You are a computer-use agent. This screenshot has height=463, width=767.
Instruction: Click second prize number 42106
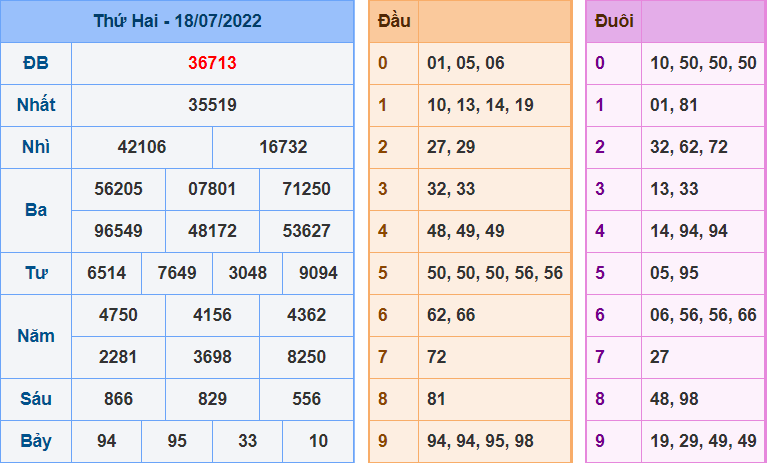point(142,147)
